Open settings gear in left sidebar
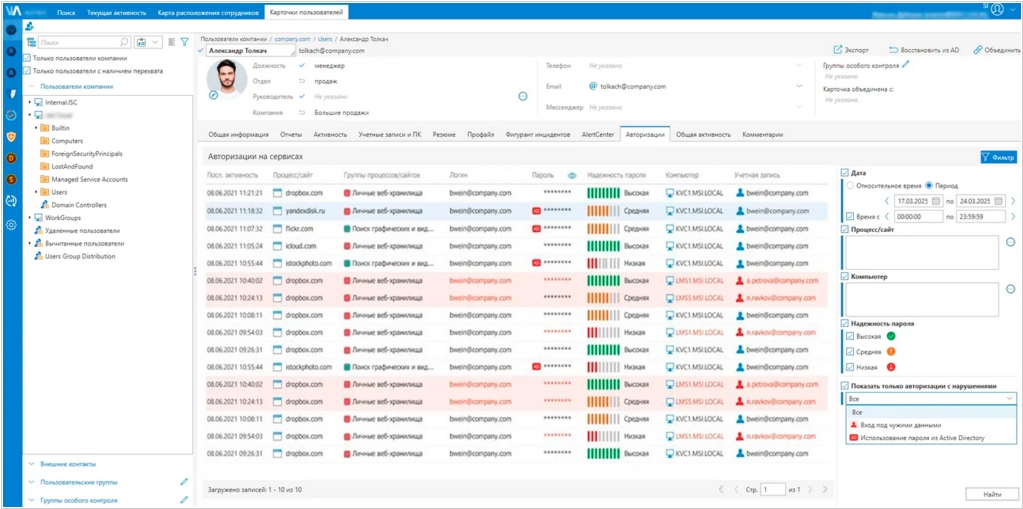The width and height of the screenshot is (1023, 509). tap(11, 225)
